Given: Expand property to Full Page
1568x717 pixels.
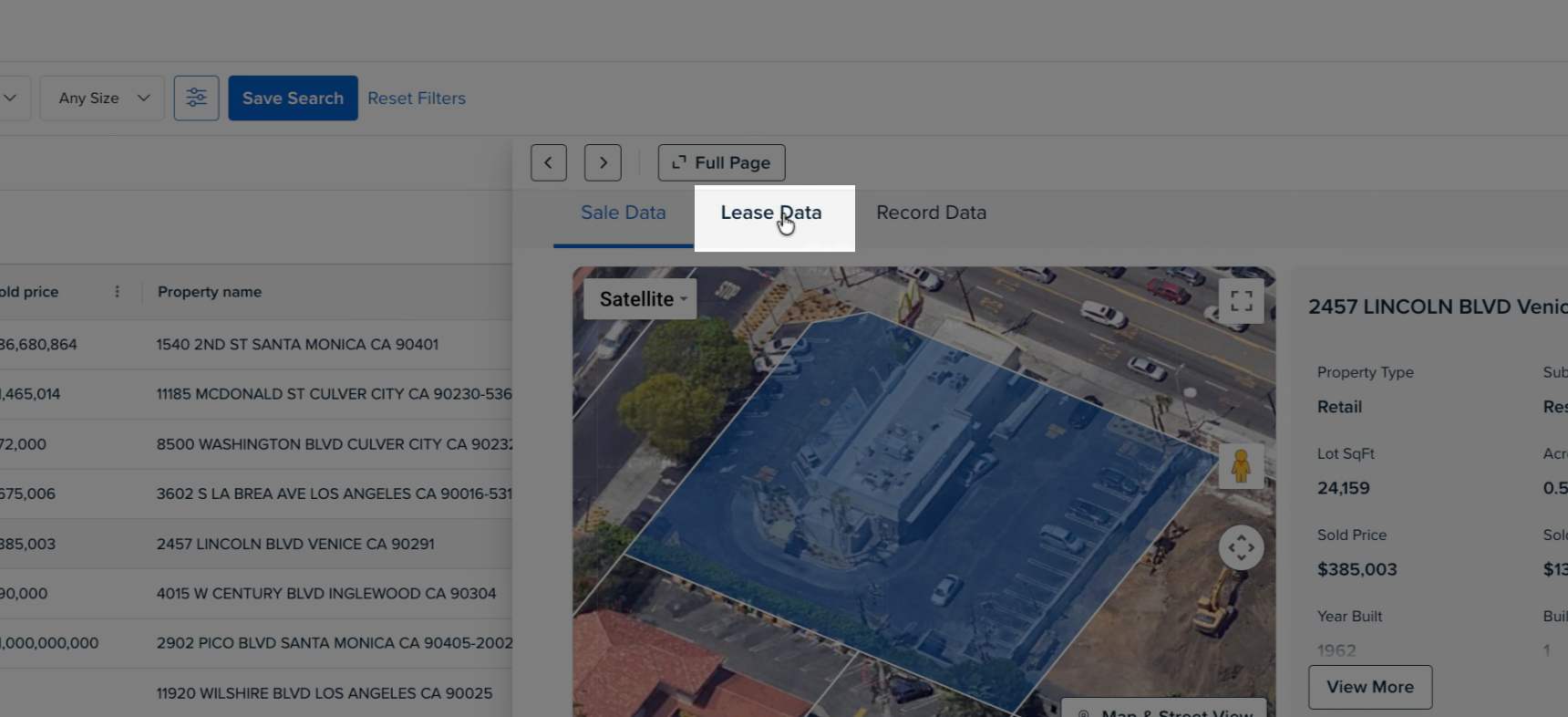Looking at the screenshot, I should 721,162.
